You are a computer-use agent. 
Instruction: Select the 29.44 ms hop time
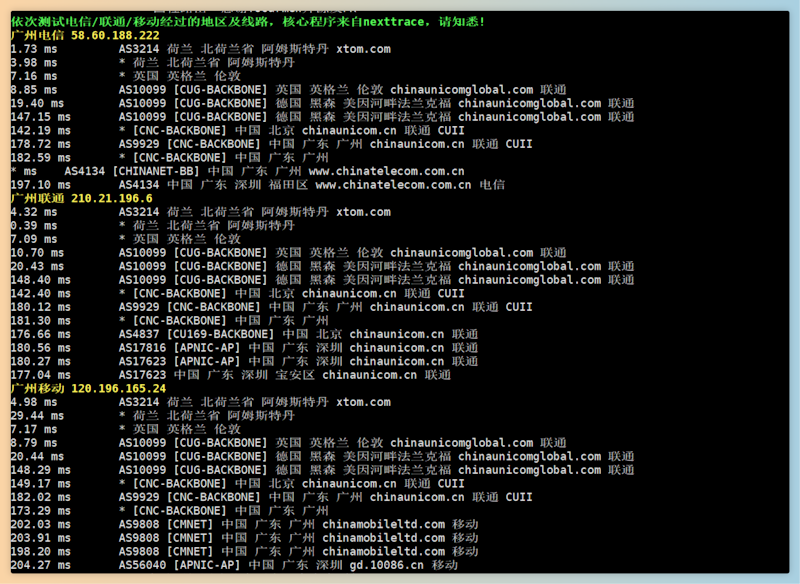coord(37,416)
